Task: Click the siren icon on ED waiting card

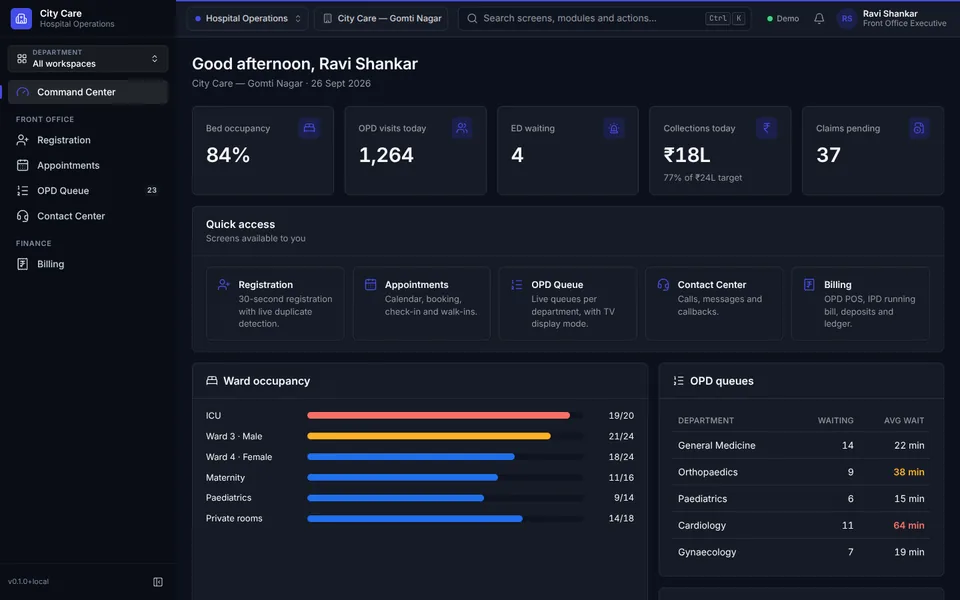Action: (x=614, y=128)
